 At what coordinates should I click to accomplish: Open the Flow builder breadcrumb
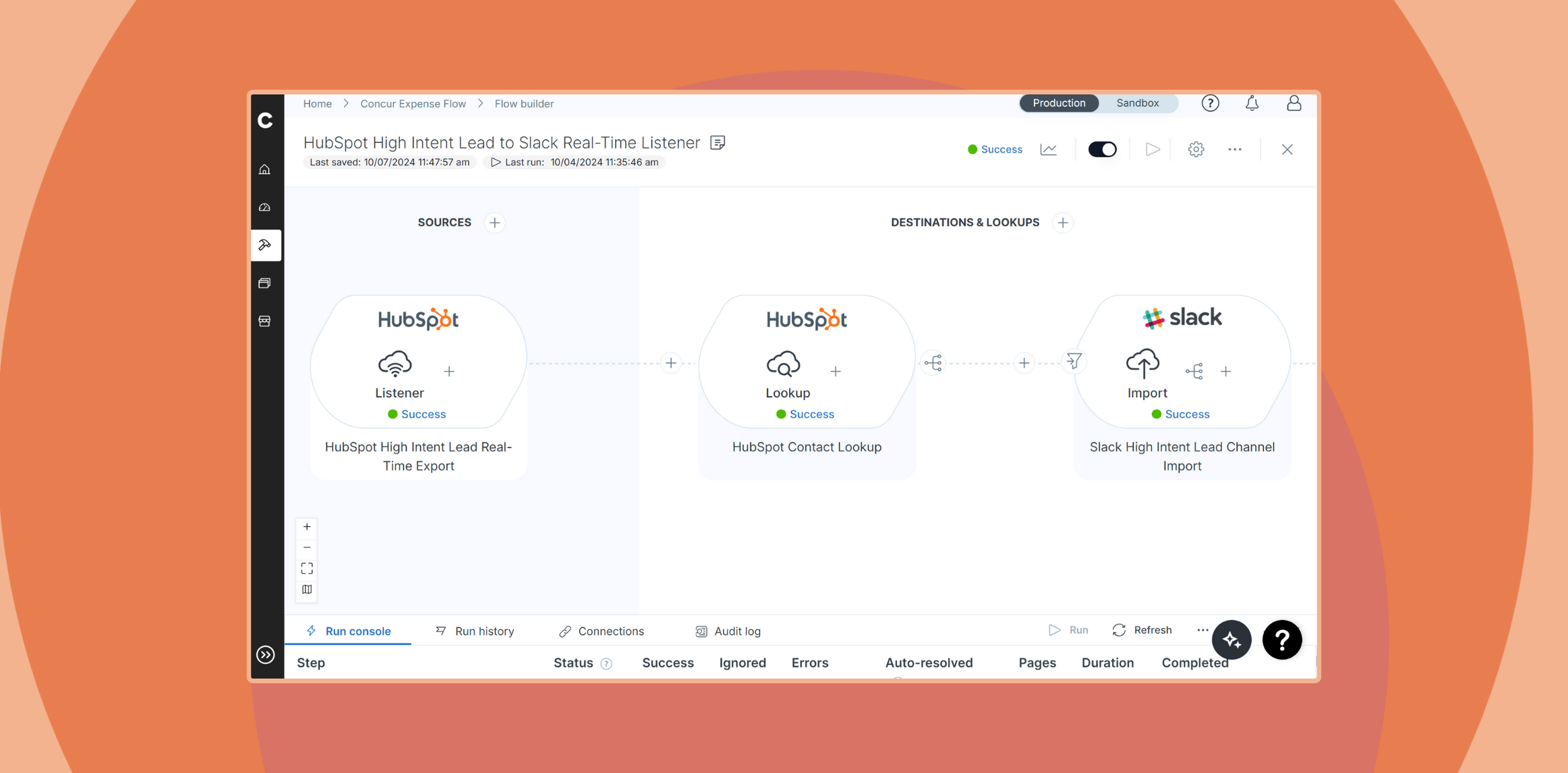(524, 104)
